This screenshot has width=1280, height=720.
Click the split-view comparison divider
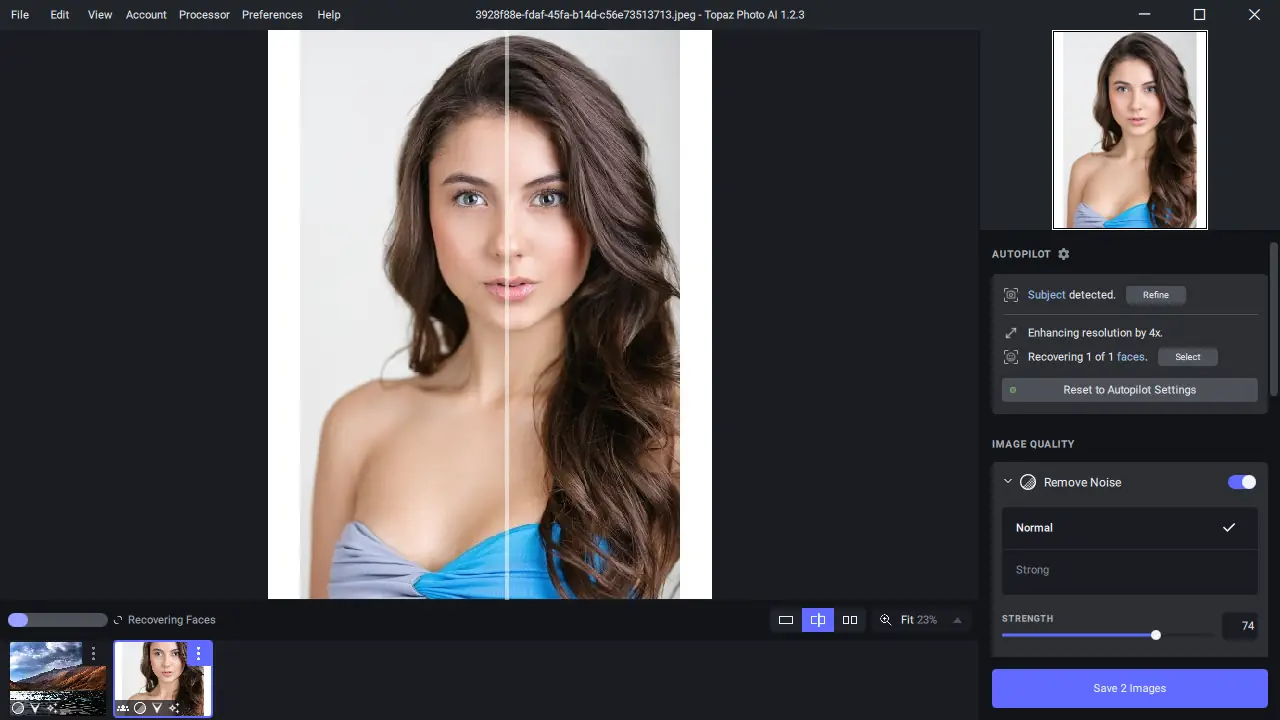point(507,315)
